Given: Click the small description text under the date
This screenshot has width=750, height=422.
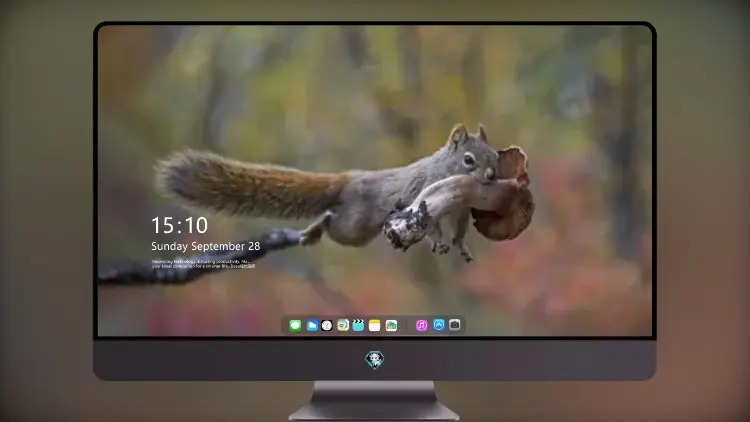Looking at the screenshot, I should coord(203,264).
